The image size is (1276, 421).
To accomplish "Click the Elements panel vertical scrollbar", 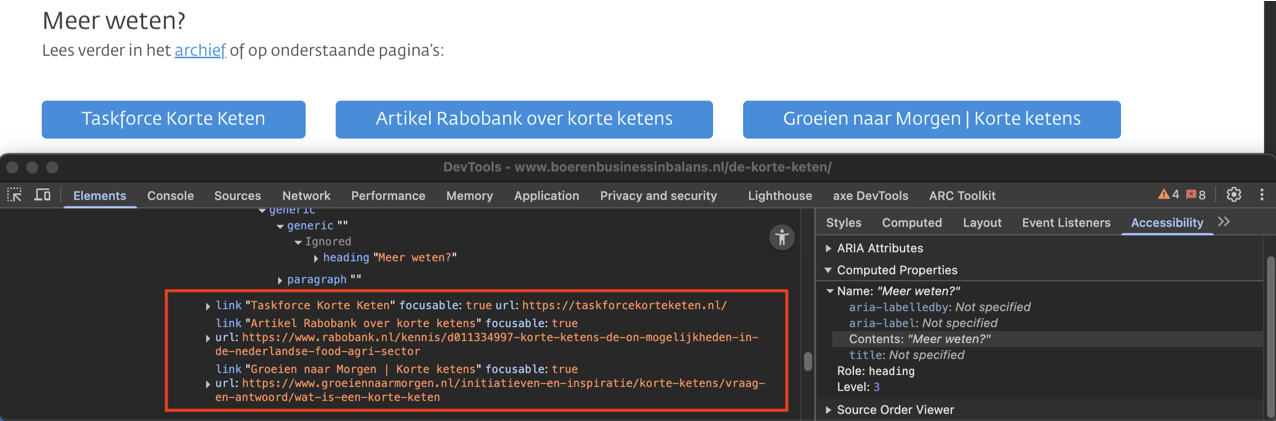I will tap(808, 360).
